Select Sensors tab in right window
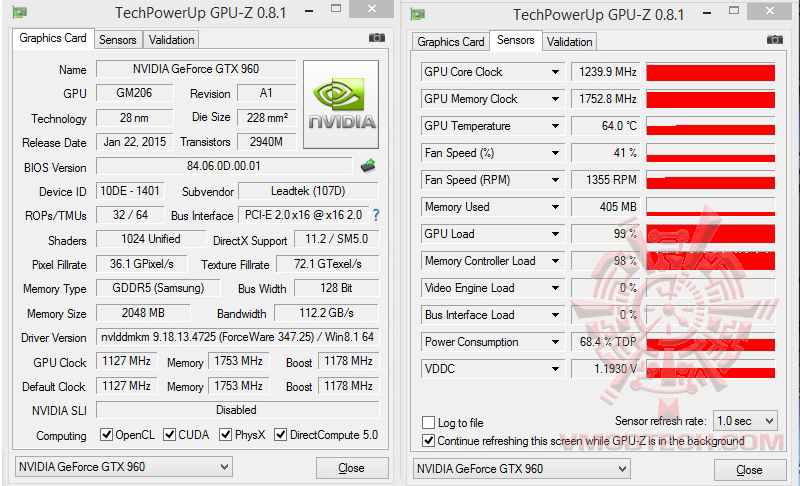Viewport: 800px width, 486px height. 515,40
